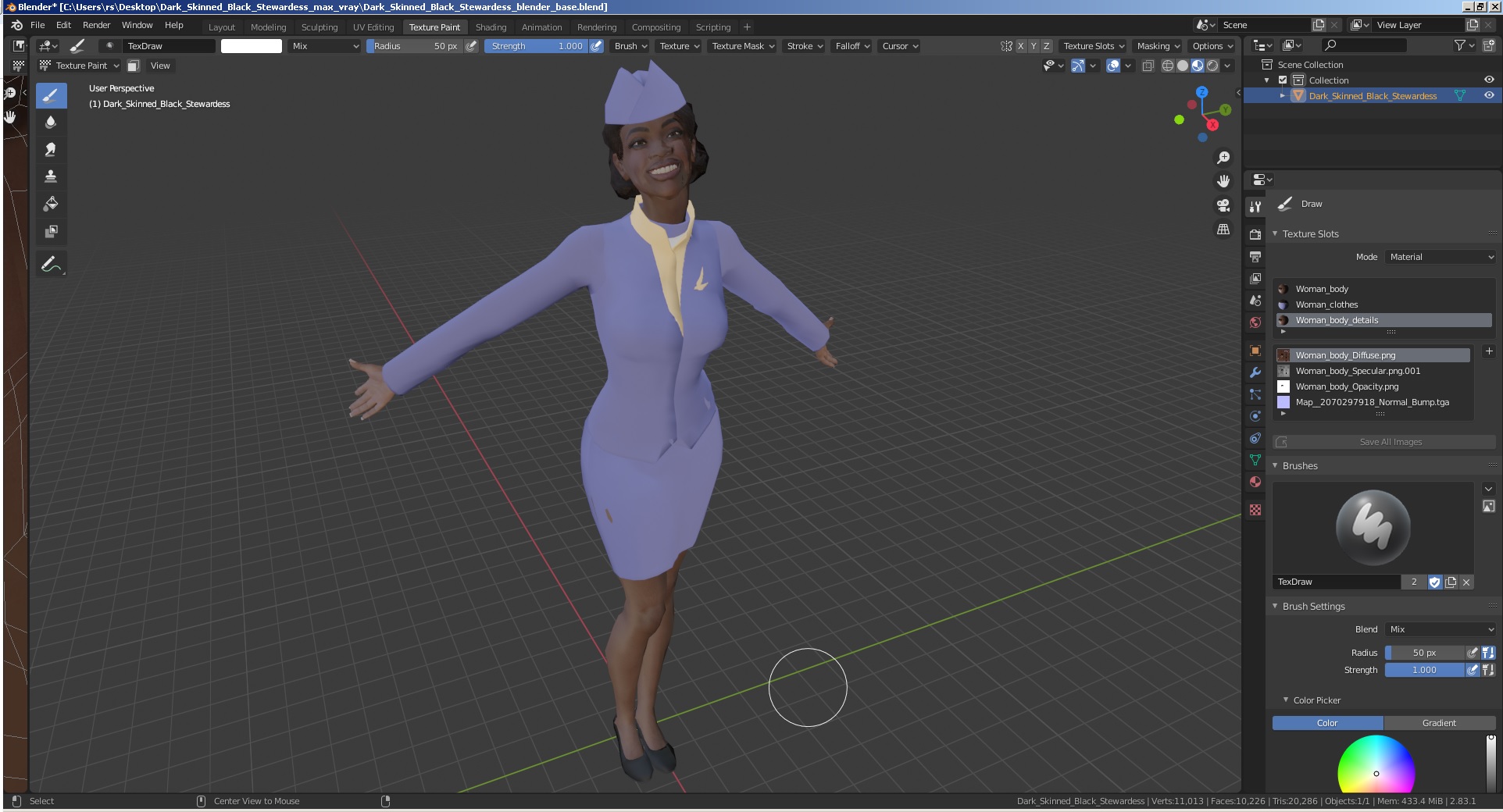The width and height of the screenshot is (1503, 812).
Task: Click the pan view hand gizmo
Action: (x=1223, y=181)
